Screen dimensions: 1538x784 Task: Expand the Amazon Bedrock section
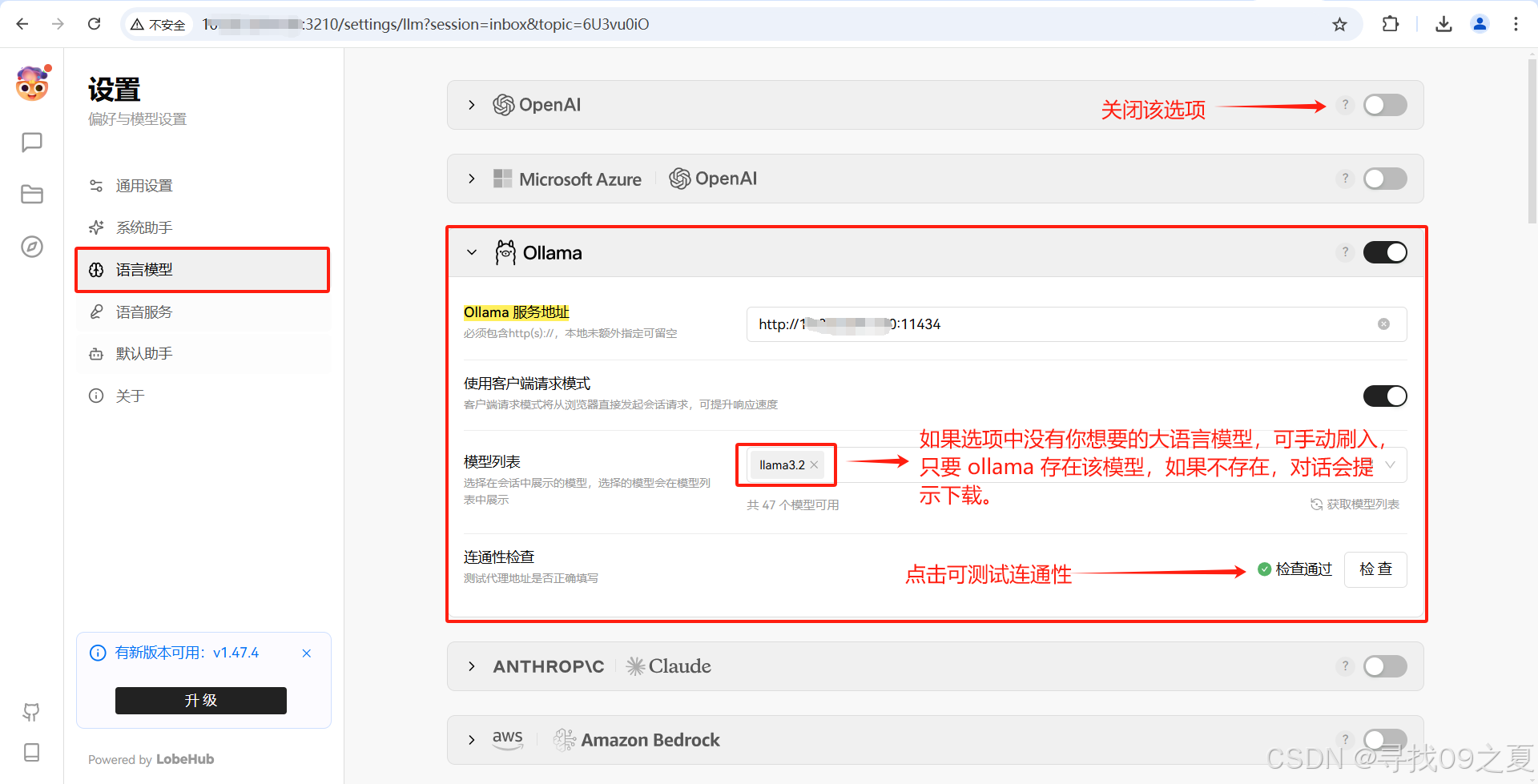[x=472, y=740]
